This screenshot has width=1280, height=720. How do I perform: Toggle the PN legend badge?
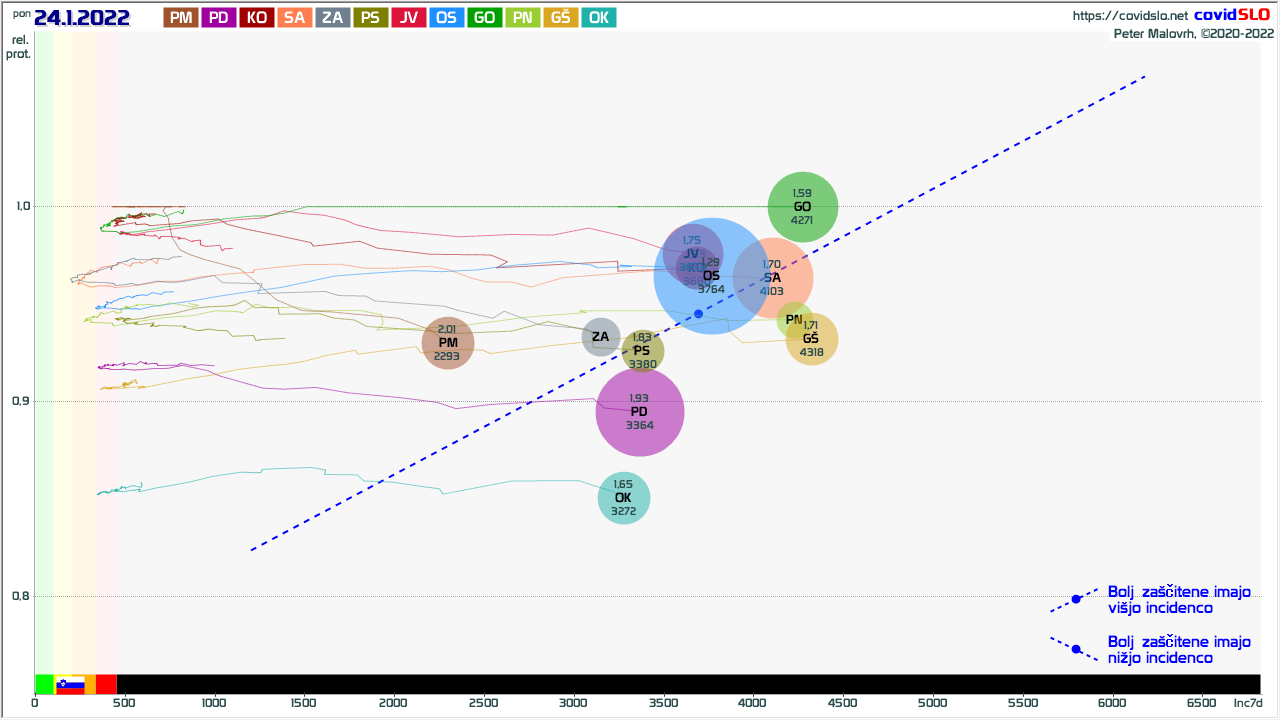(x=523, y=17)
